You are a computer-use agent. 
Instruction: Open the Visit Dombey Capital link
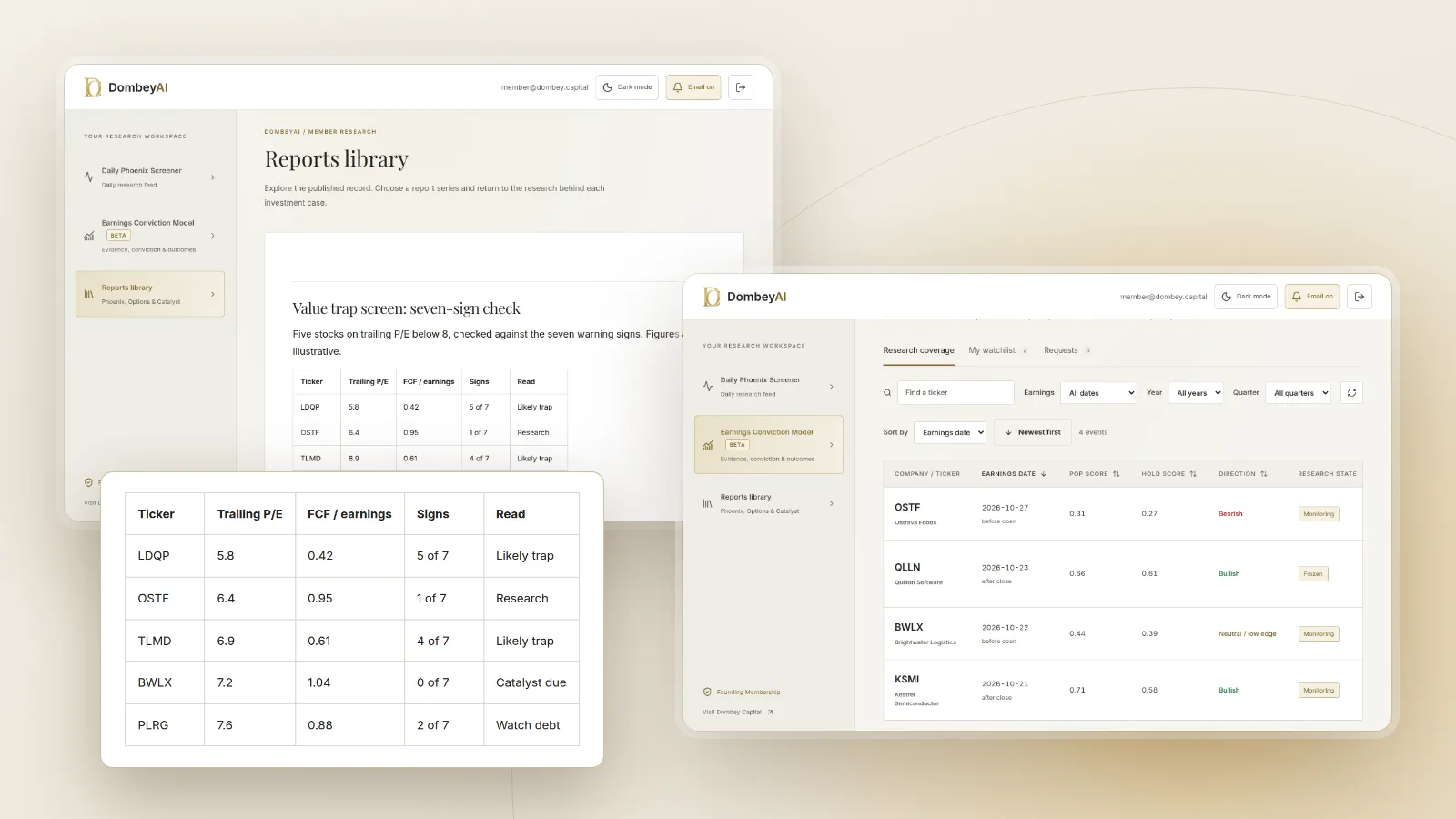coord(737,713)
